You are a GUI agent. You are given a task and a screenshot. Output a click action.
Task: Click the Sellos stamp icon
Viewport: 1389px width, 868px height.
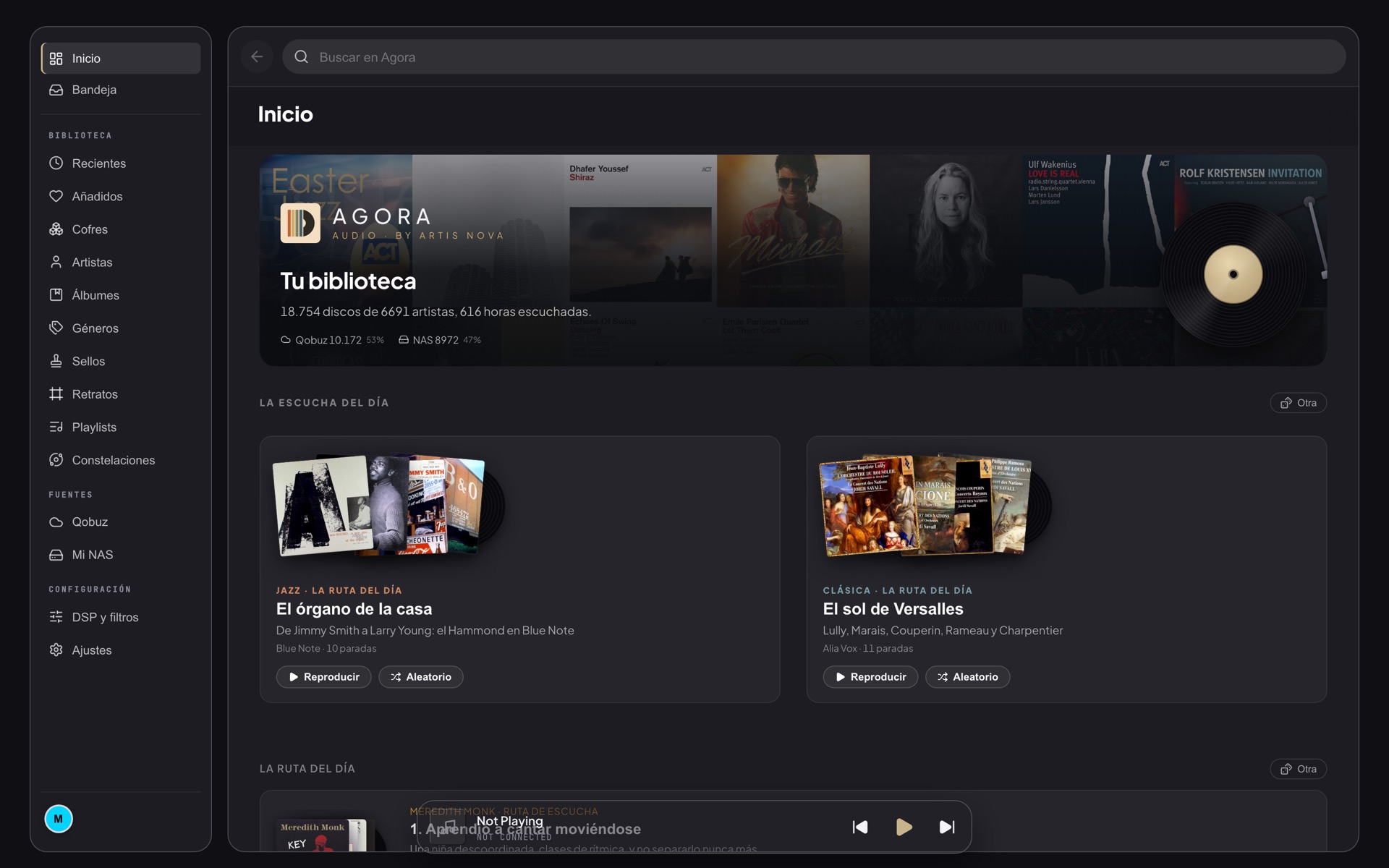tap(56, 361)
